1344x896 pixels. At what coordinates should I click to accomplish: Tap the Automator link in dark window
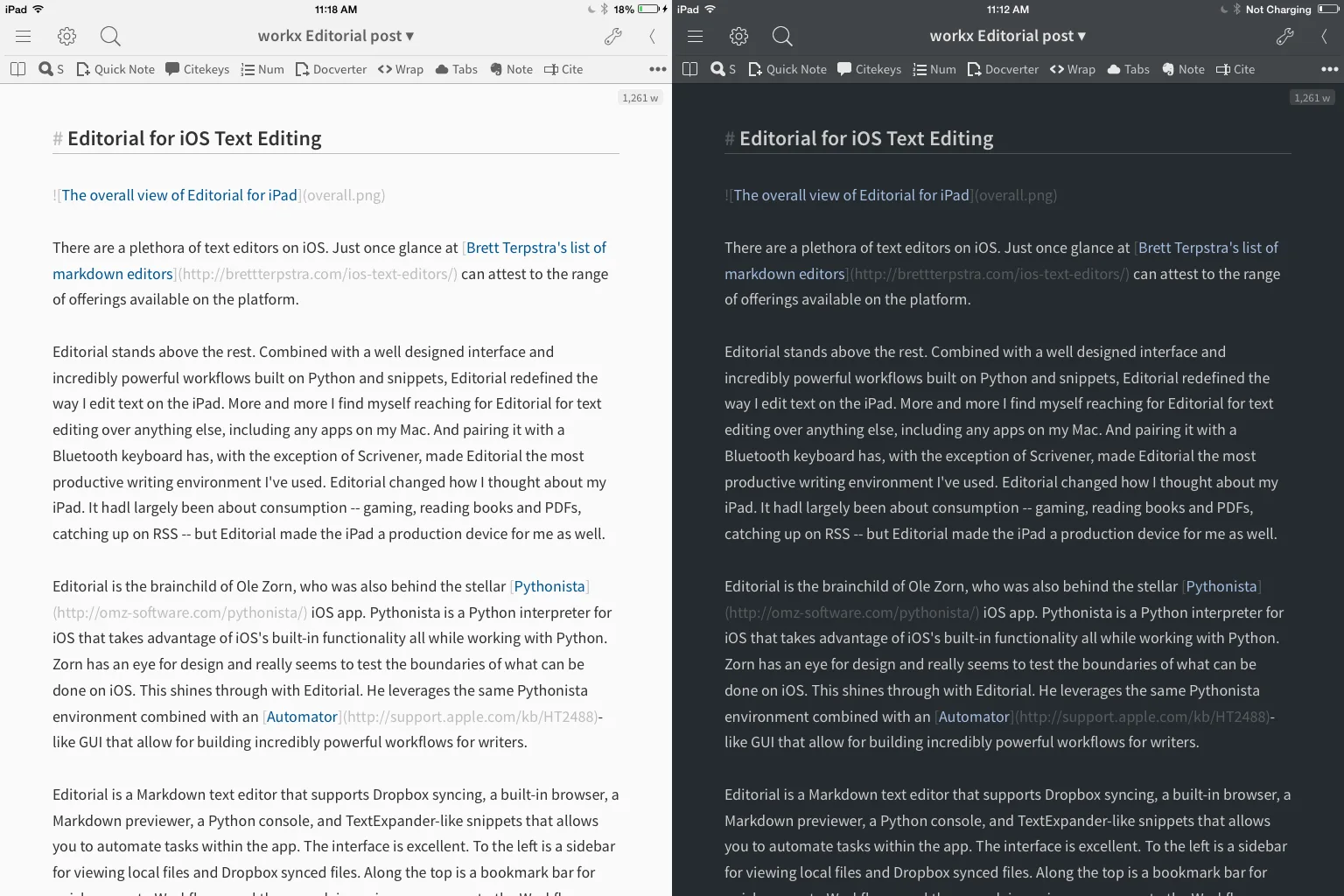[x=974, y=717]
